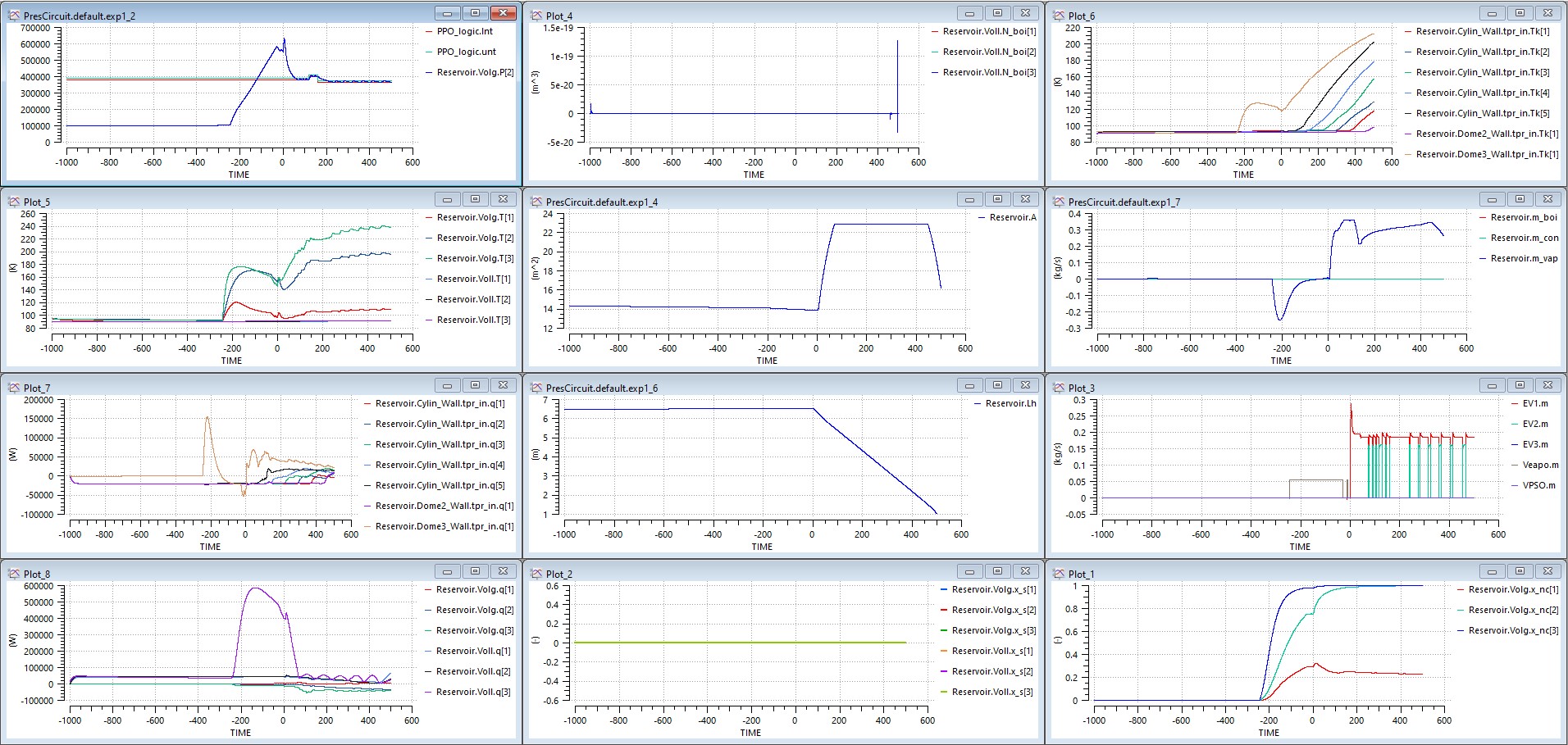Maximize the Plot_2 window
The image size is (1568, 745).
pos(997,571)
